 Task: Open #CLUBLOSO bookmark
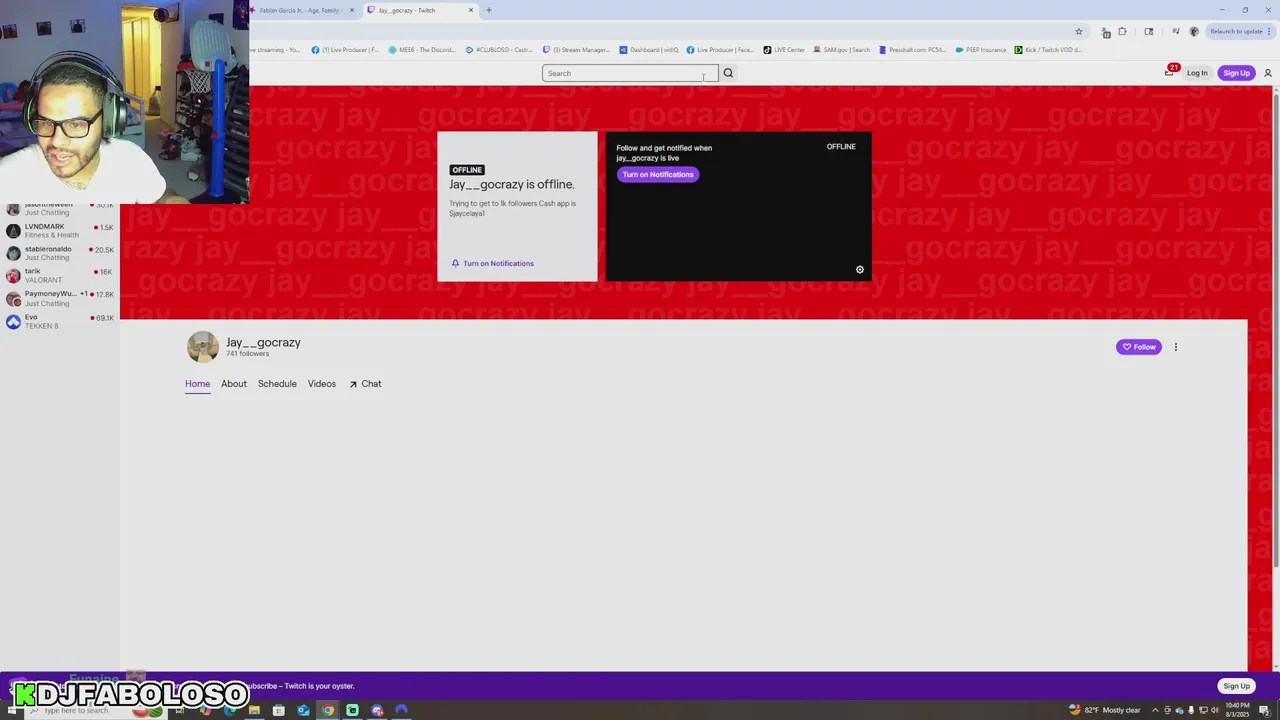(x=499, y=50)
